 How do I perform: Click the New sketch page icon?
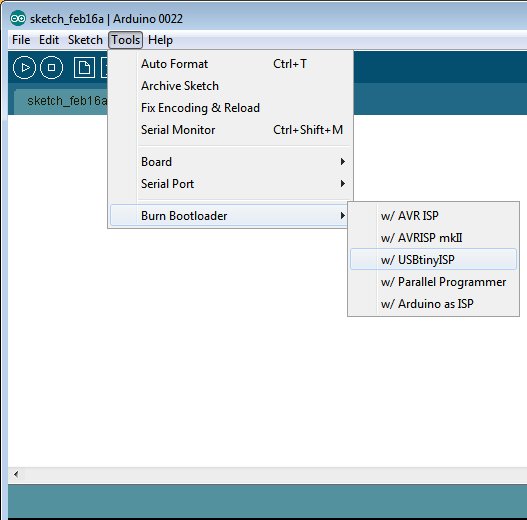tap(84, 68)
